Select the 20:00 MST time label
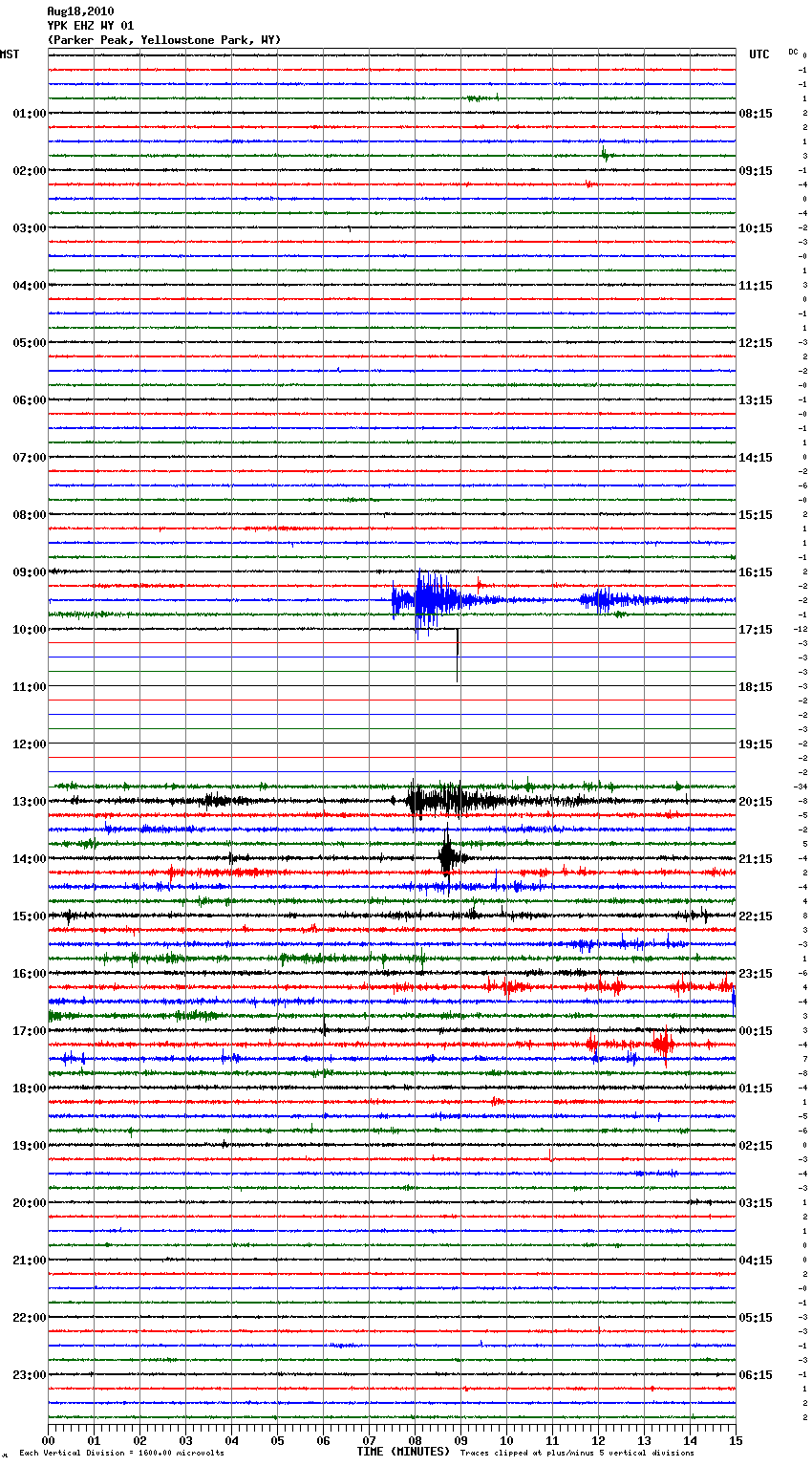This screenshot has width=812, height=1466. click(x=30, y=1203)
